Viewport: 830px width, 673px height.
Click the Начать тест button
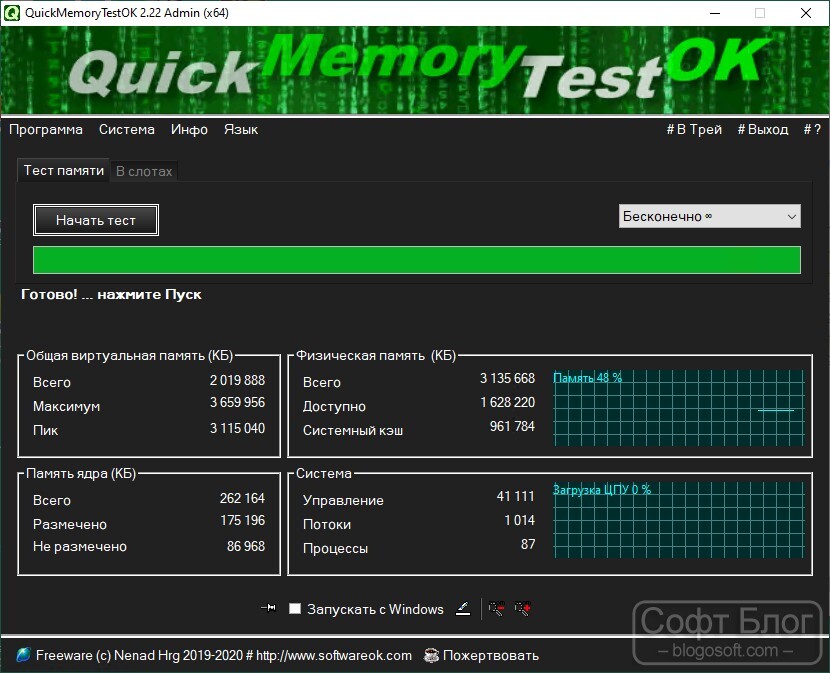point(96,220)
